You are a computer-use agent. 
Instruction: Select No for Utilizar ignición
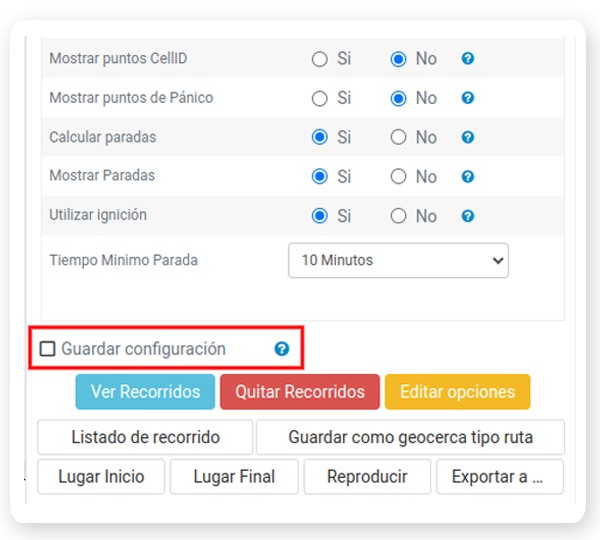point(398,216)
